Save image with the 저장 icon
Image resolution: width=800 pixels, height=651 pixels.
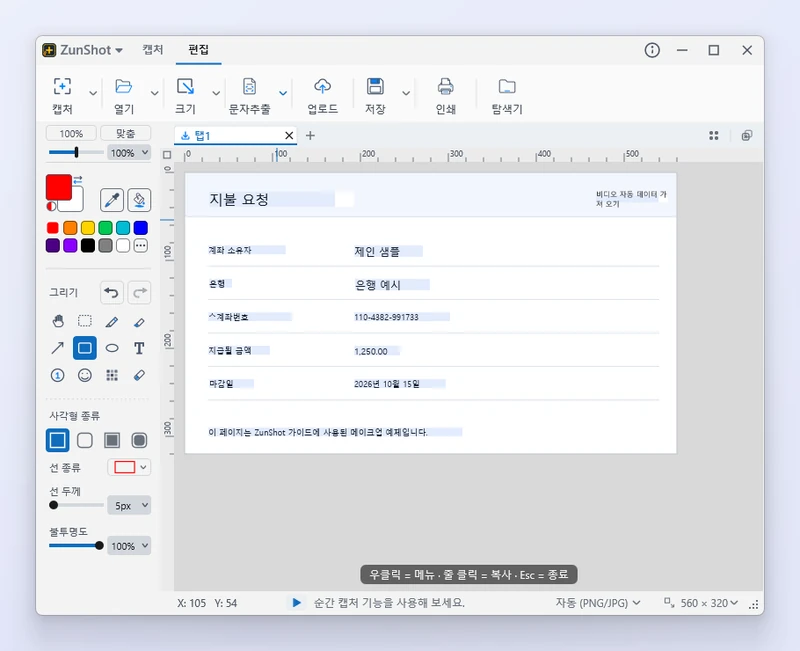(x=375, y=87)
